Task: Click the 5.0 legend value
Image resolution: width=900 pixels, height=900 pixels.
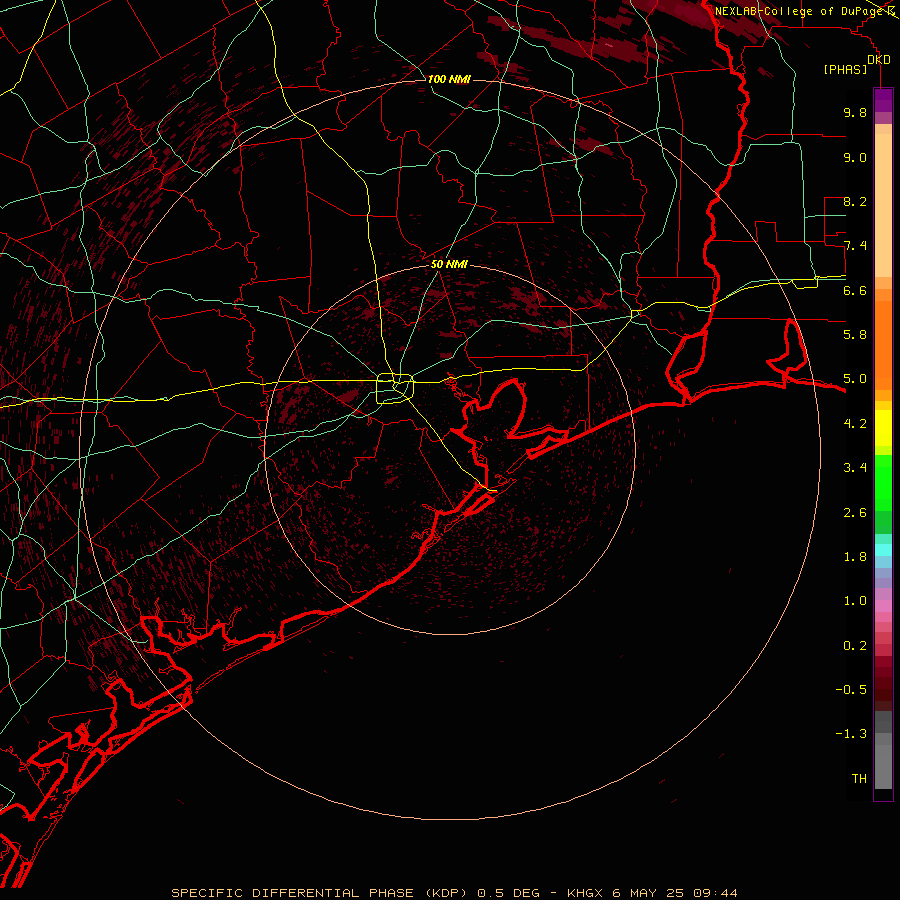Action: click(x=855, y=379)
